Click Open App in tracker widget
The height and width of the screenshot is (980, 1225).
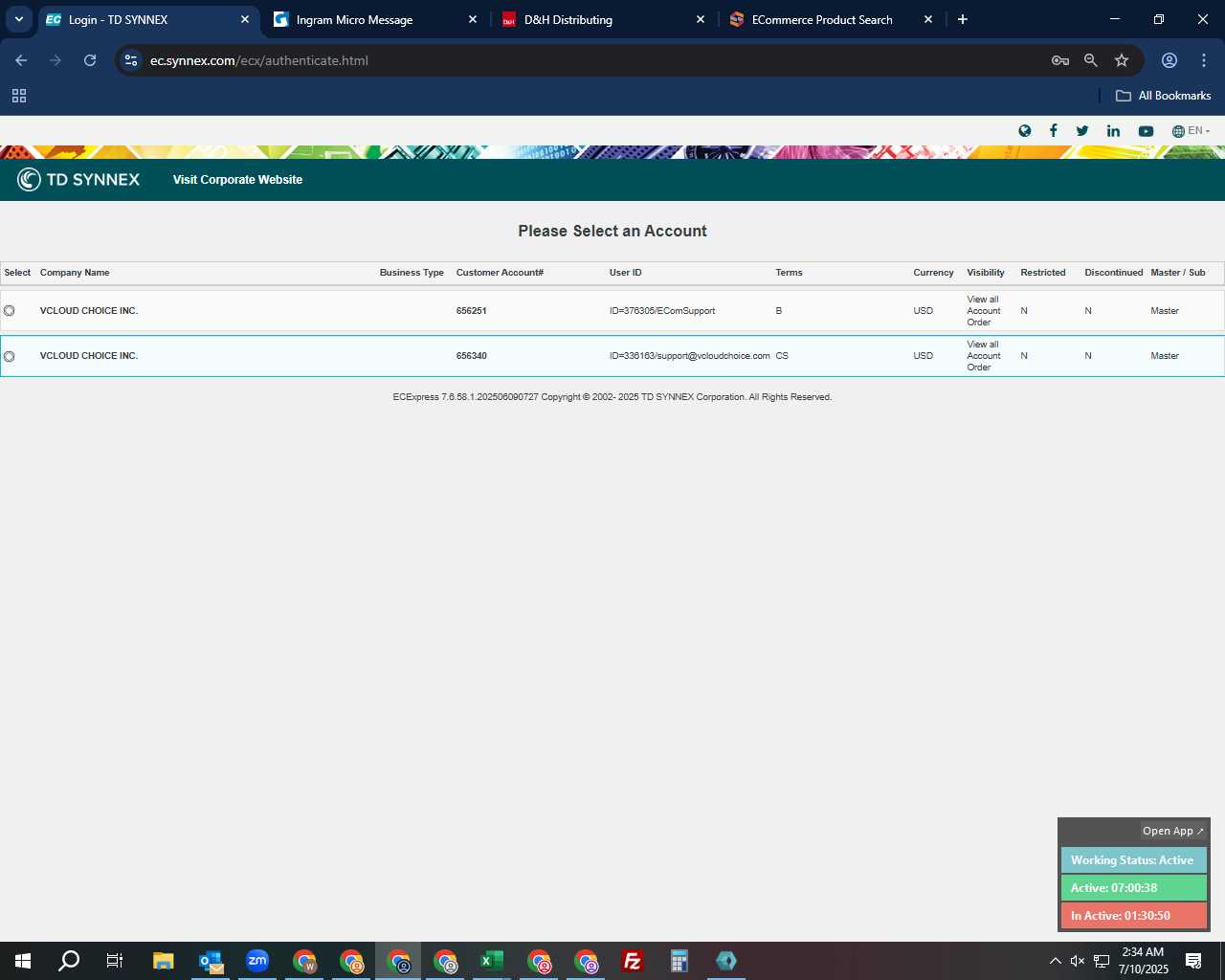click(1172, 831)
